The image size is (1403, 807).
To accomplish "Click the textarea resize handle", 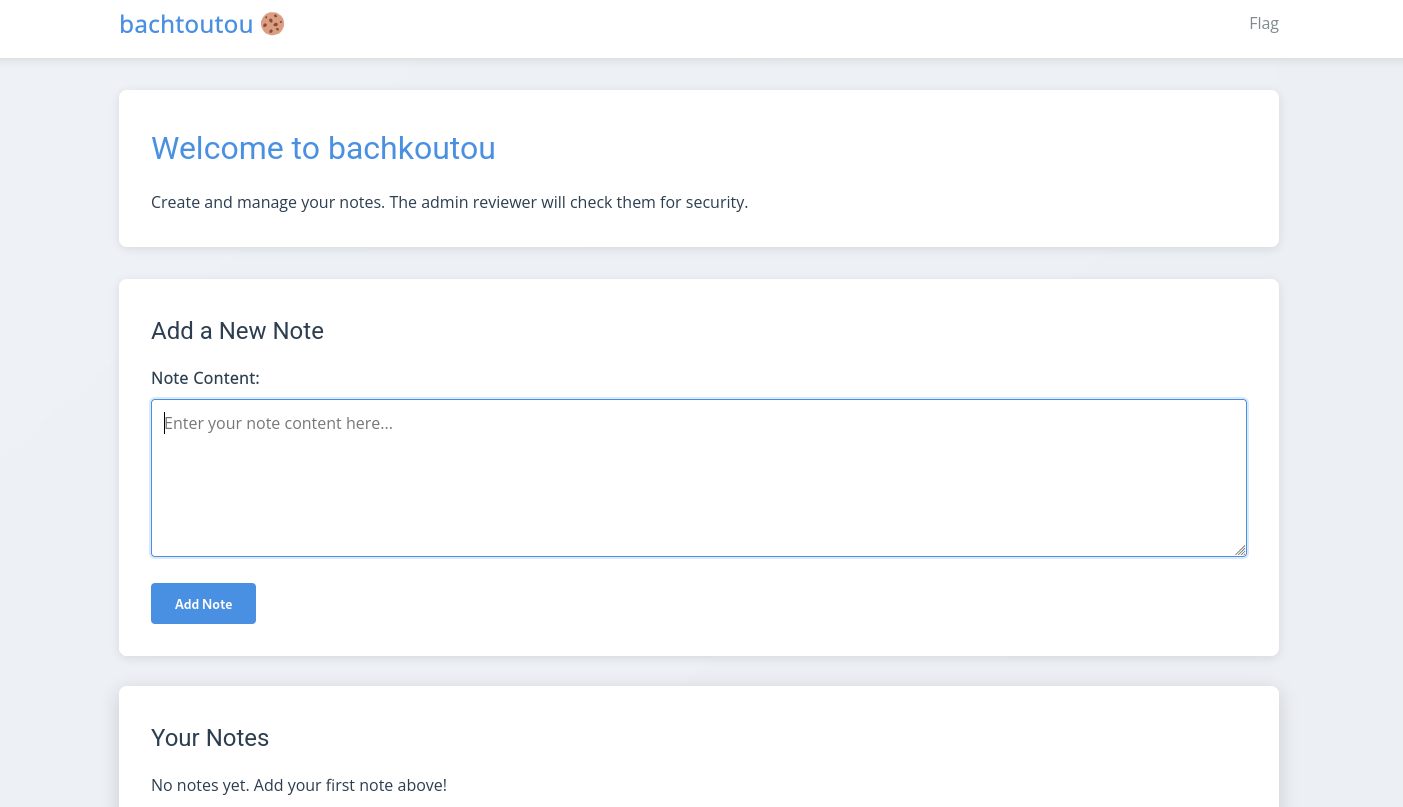I will coord(1242,550).
